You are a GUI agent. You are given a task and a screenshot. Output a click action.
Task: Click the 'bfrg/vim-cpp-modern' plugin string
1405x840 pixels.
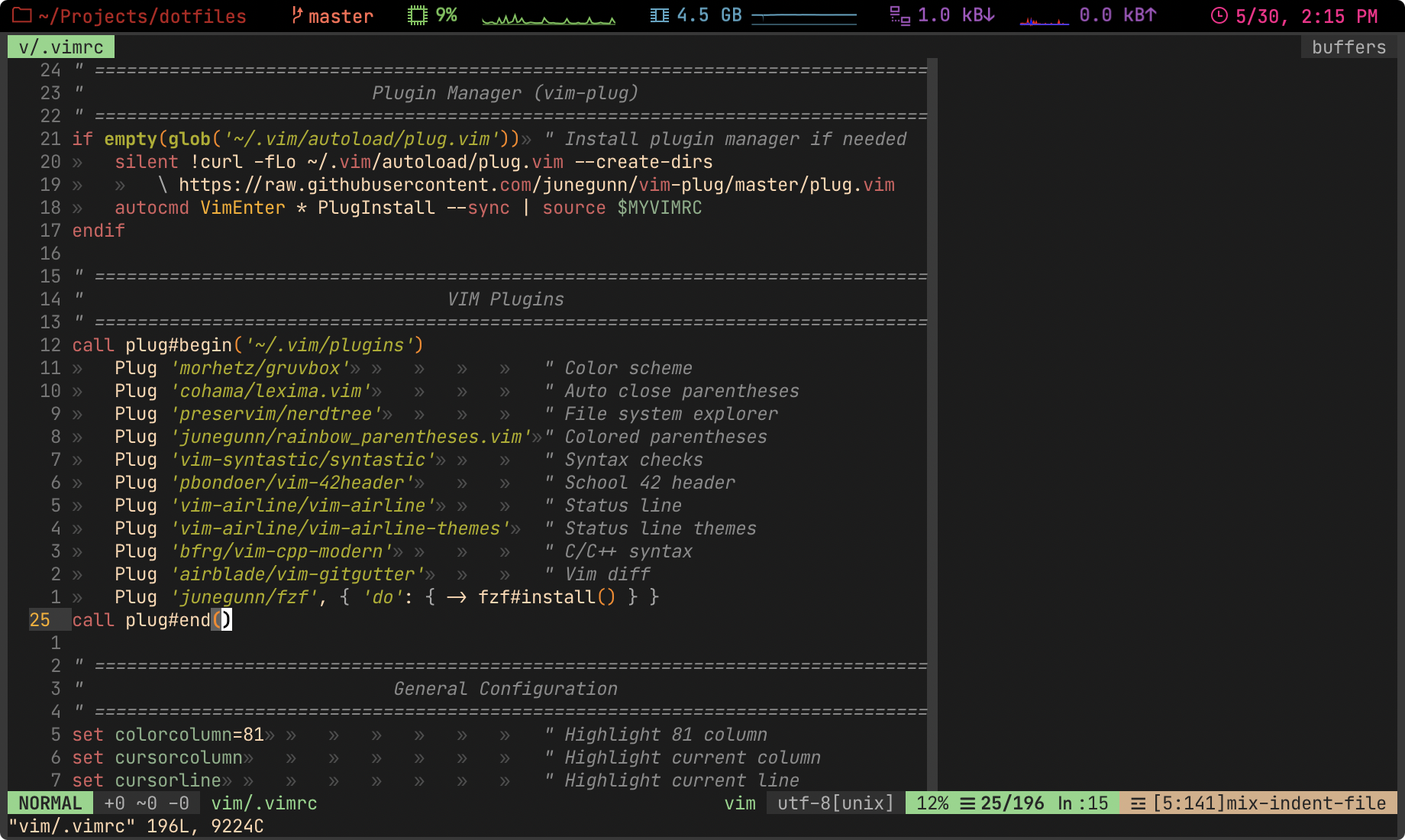pyautogui.click(x=282, y=551)
